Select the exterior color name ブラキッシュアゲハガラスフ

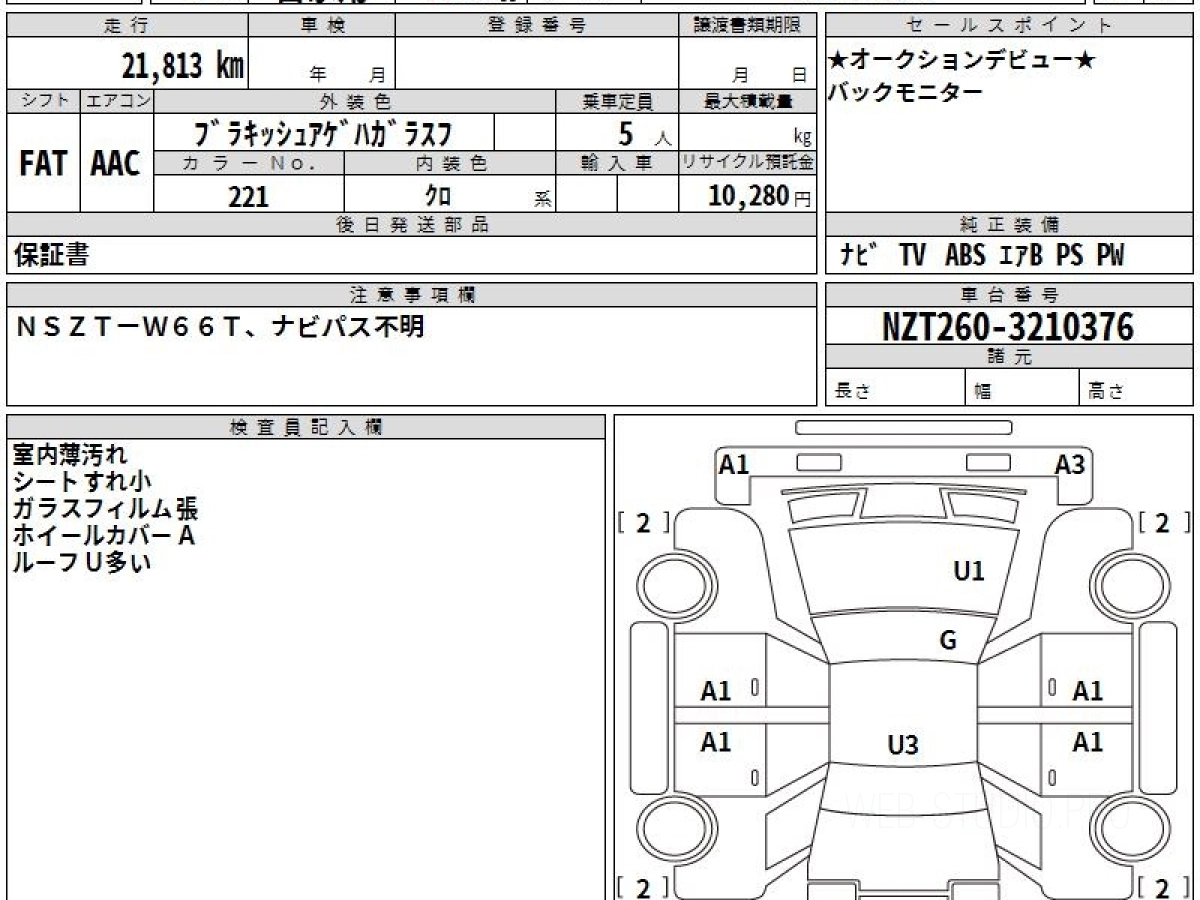(x=323, y=132)
